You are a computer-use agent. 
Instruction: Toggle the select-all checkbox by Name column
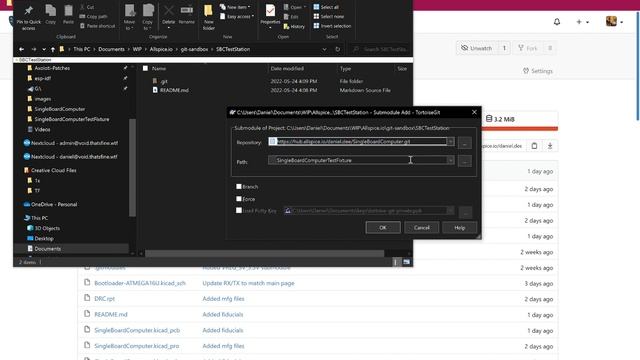tap(145, 69)
